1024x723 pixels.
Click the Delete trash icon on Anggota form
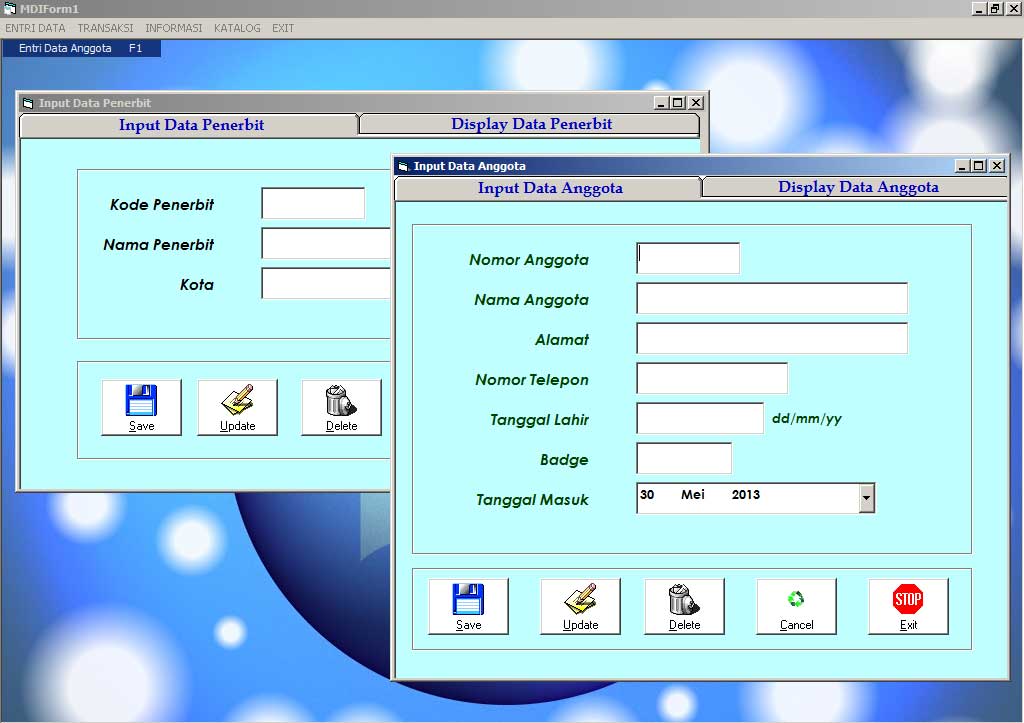click(684, 605)
